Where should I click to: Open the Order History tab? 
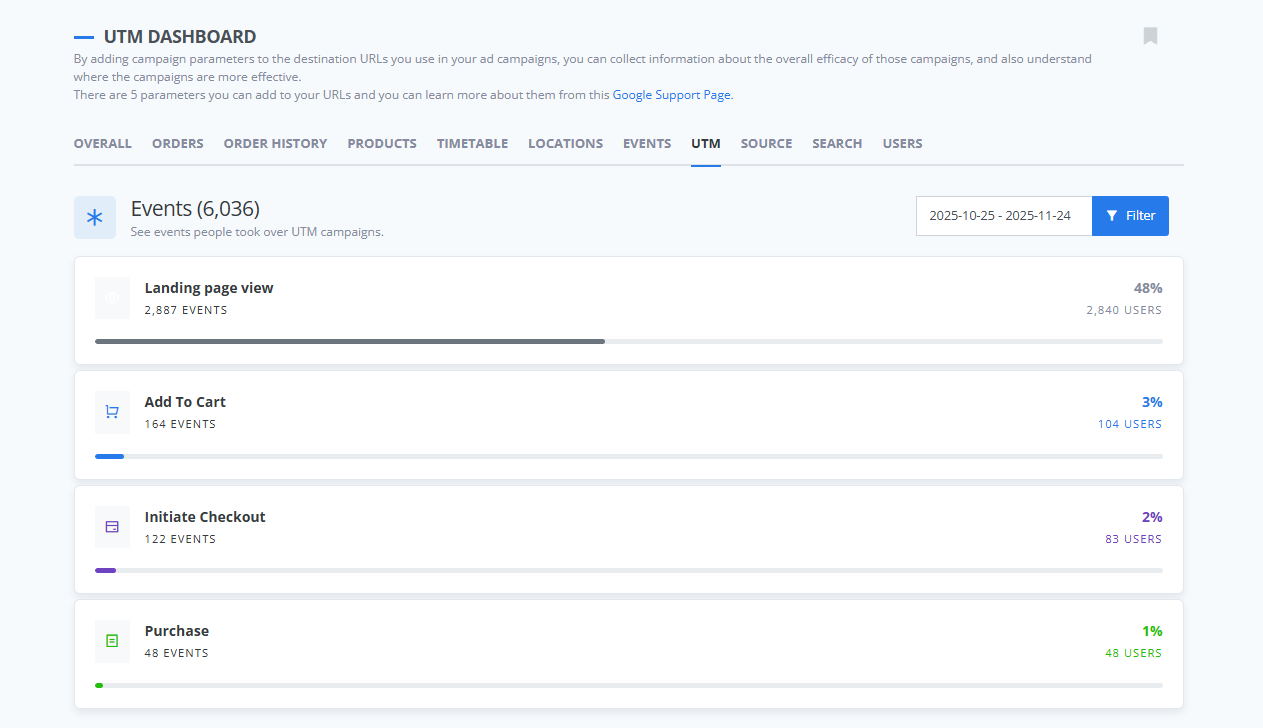coord(275,144)
